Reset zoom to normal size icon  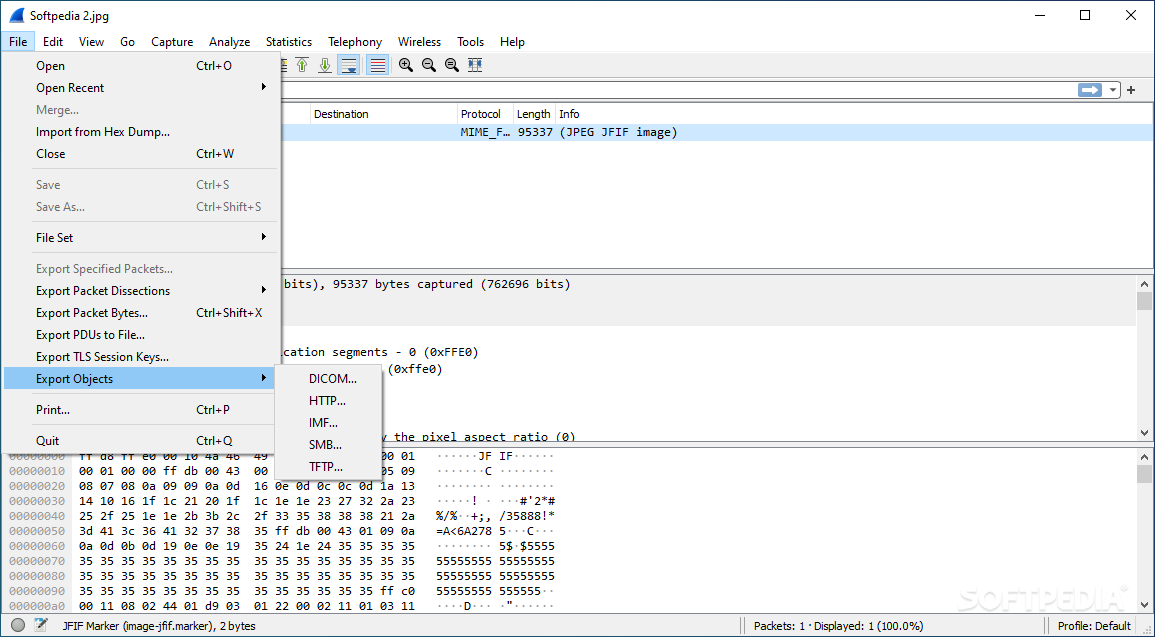pyautogui.click(x=452, y=65)
